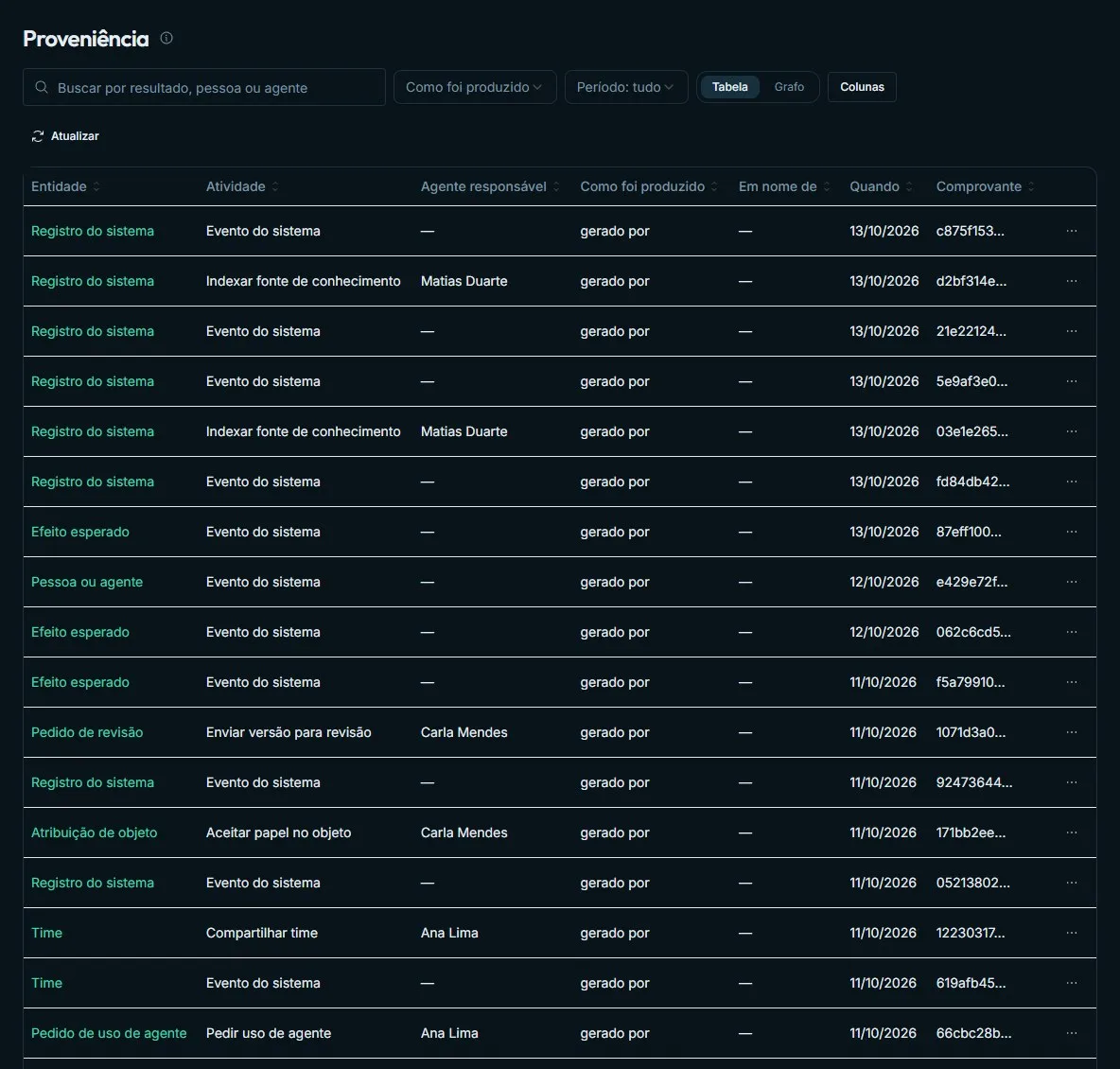Sort by Como foi produzido column header
The width and height of the screenshot is (1120, 1069).
[649, 186]
